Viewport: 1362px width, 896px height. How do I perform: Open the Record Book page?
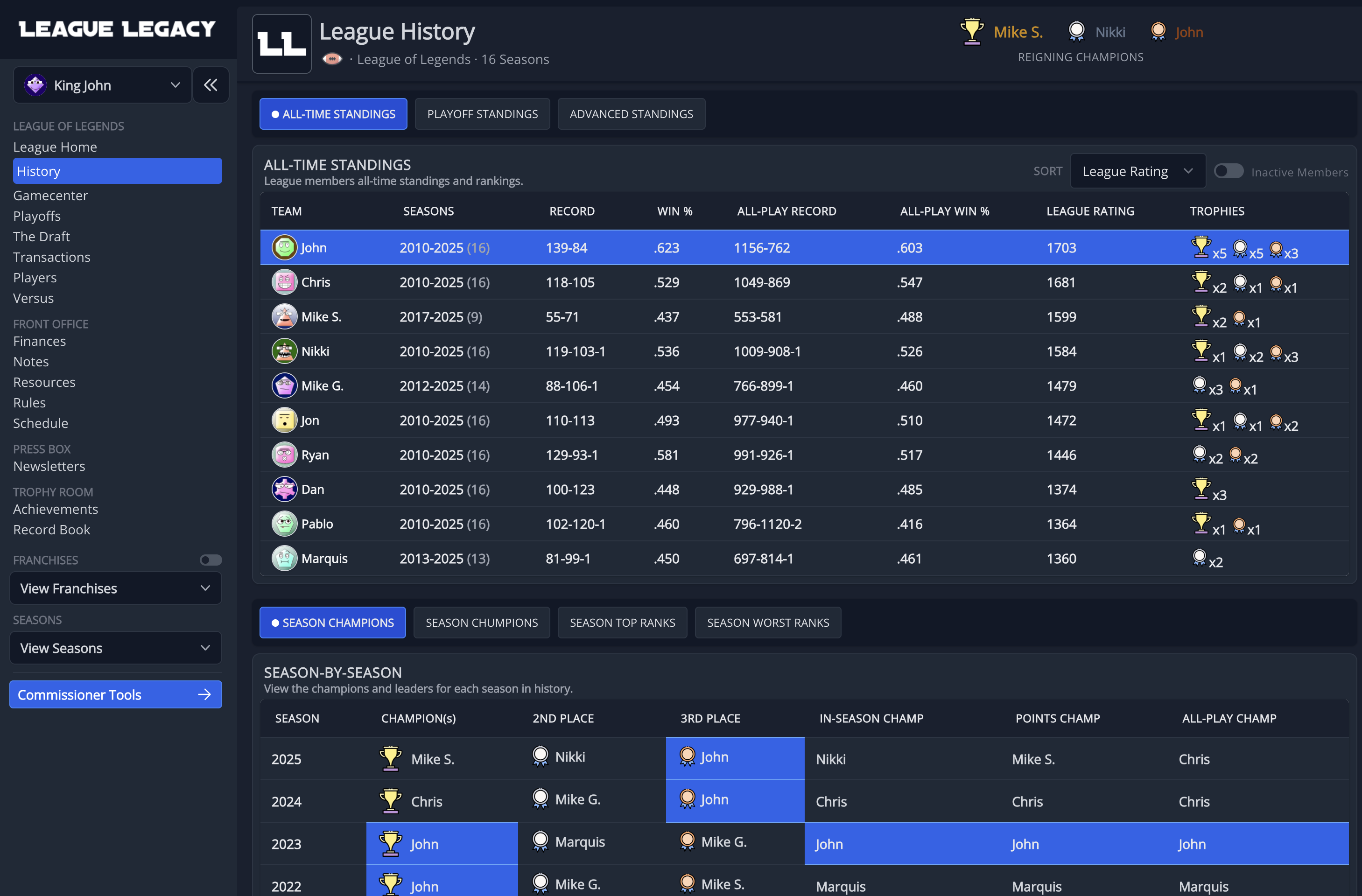51,530
